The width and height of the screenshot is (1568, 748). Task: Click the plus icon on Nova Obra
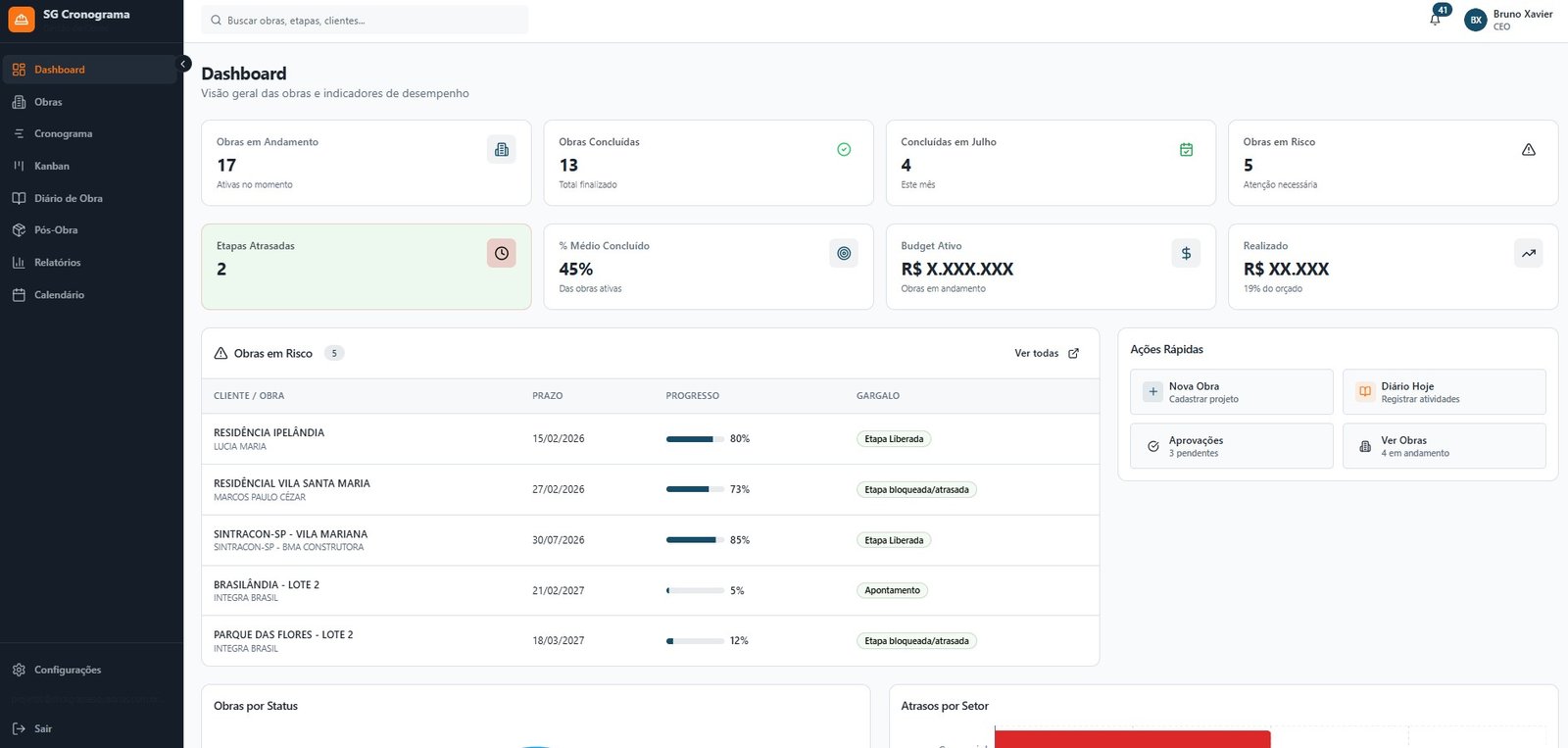1153,392
